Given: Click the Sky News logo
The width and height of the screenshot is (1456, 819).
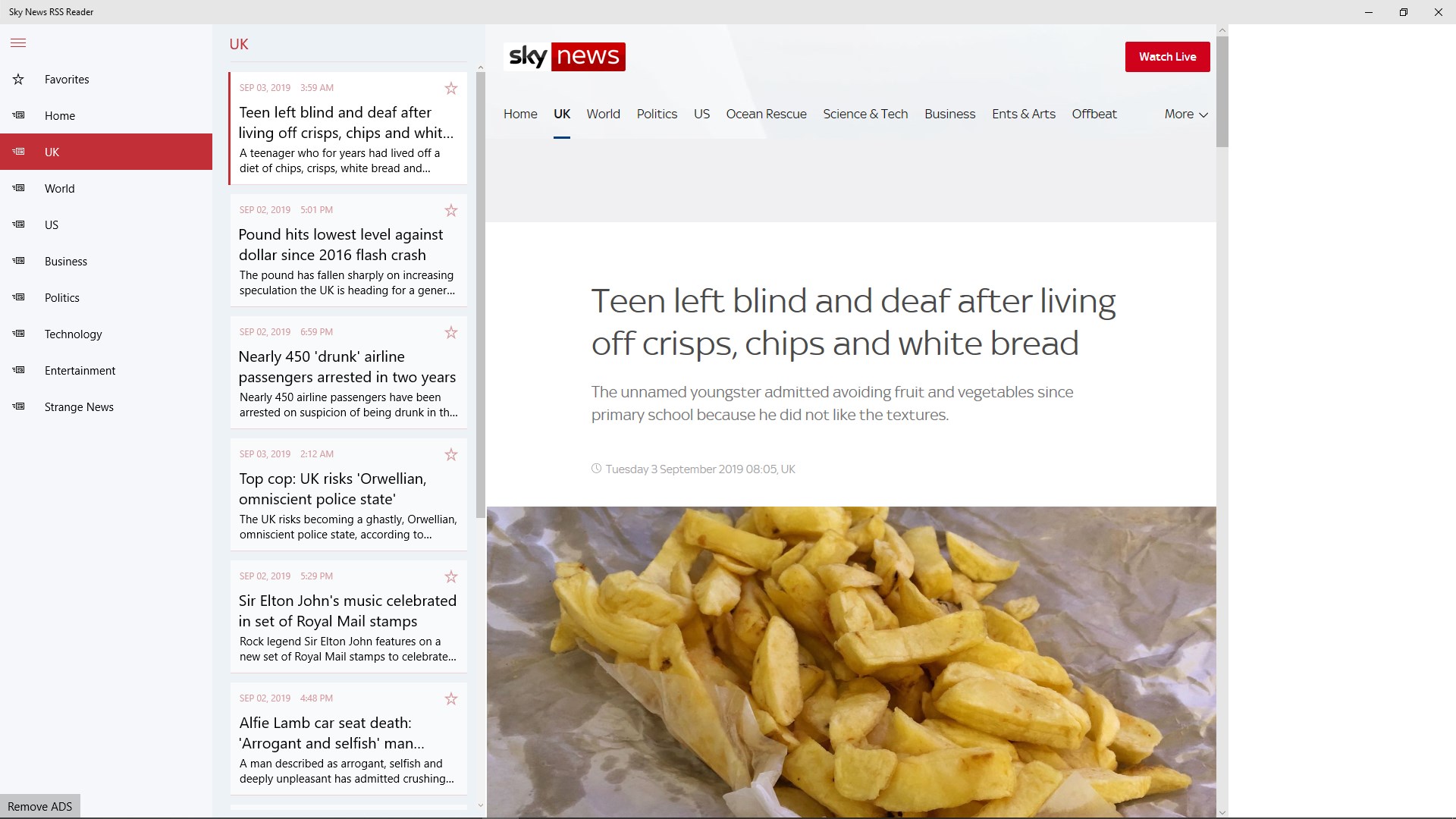Looking at the screenshot, I should click(x=564, y=57).
